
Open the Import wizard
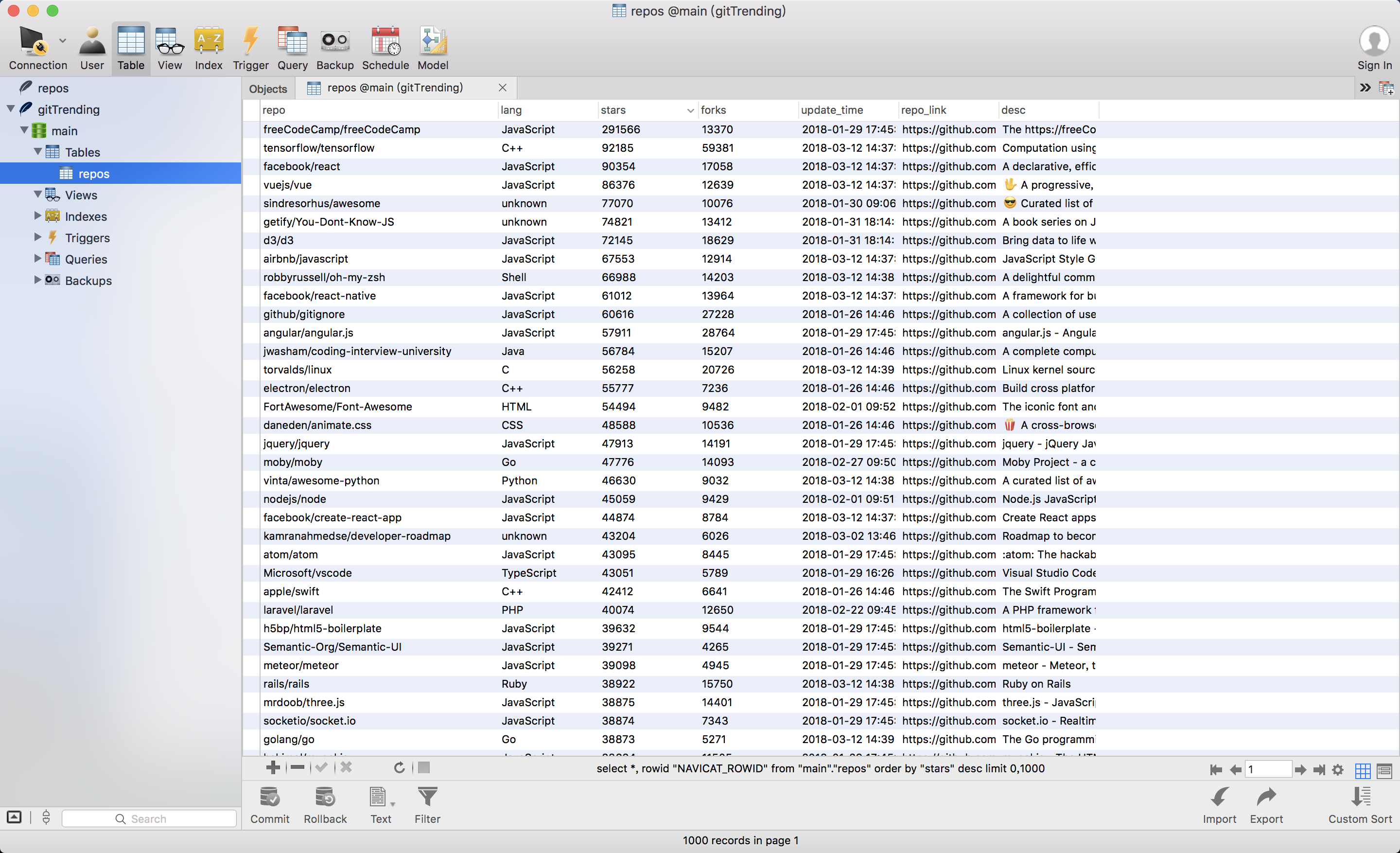1219,805
